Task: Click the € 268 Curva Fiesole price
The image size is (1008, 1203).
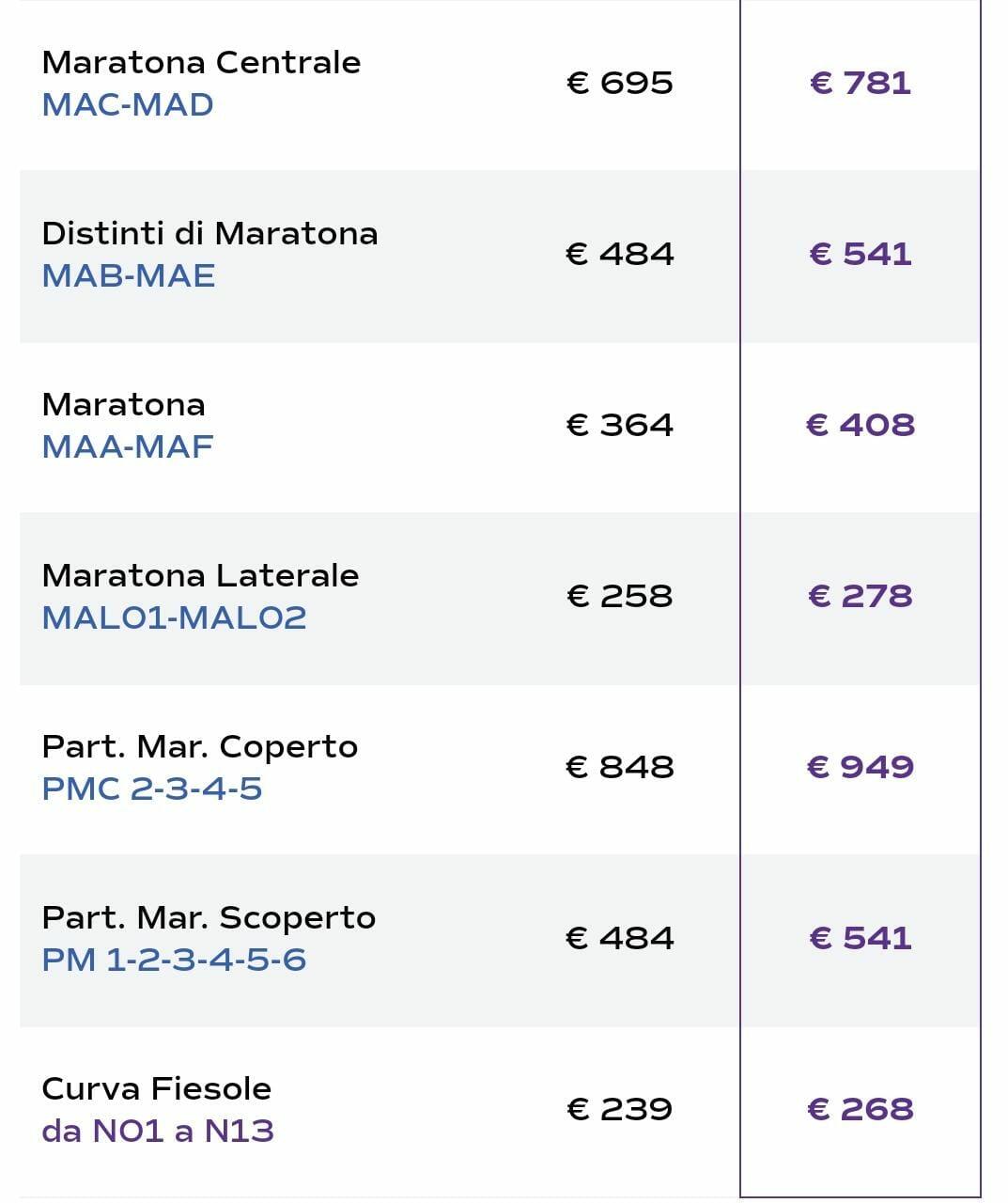Action: pyautogui.click(x=861, y=1109)
